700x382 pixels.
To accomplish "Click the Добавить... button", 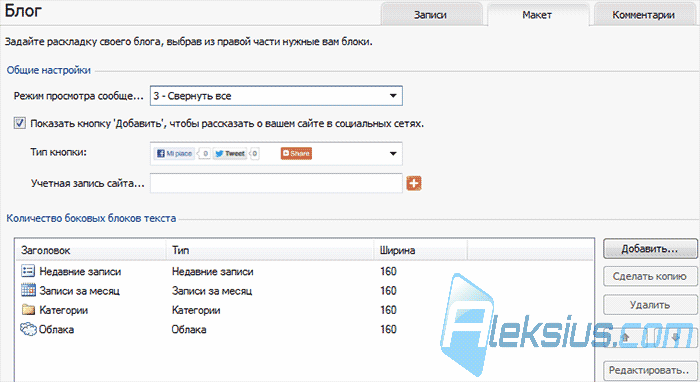I will tap(650, 249).
